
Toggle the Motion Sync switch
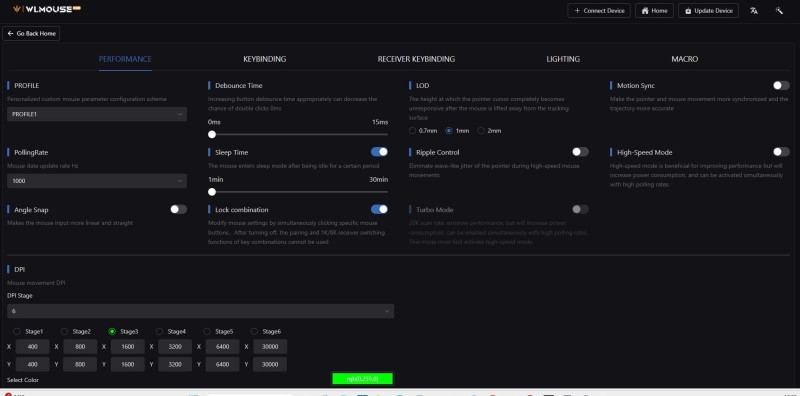(781, 86)
